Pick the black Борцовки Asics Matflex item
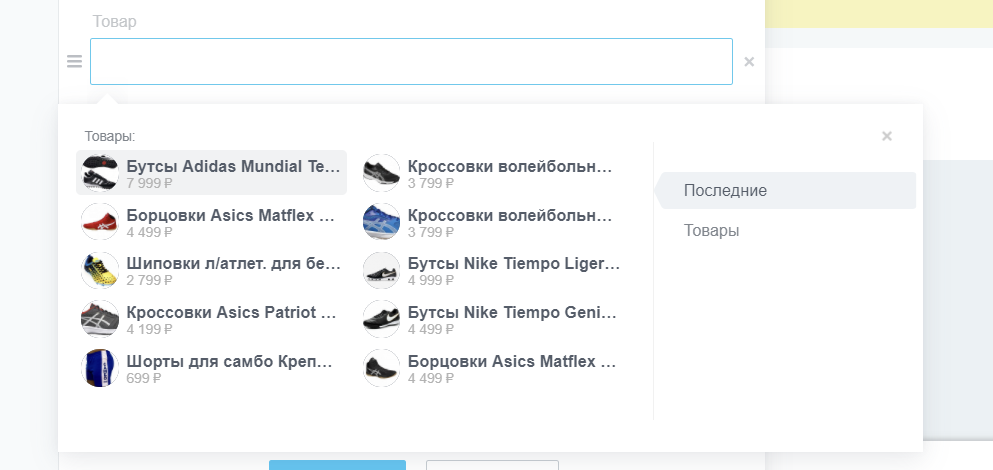The image size is (993, 470). coord(493,367)
